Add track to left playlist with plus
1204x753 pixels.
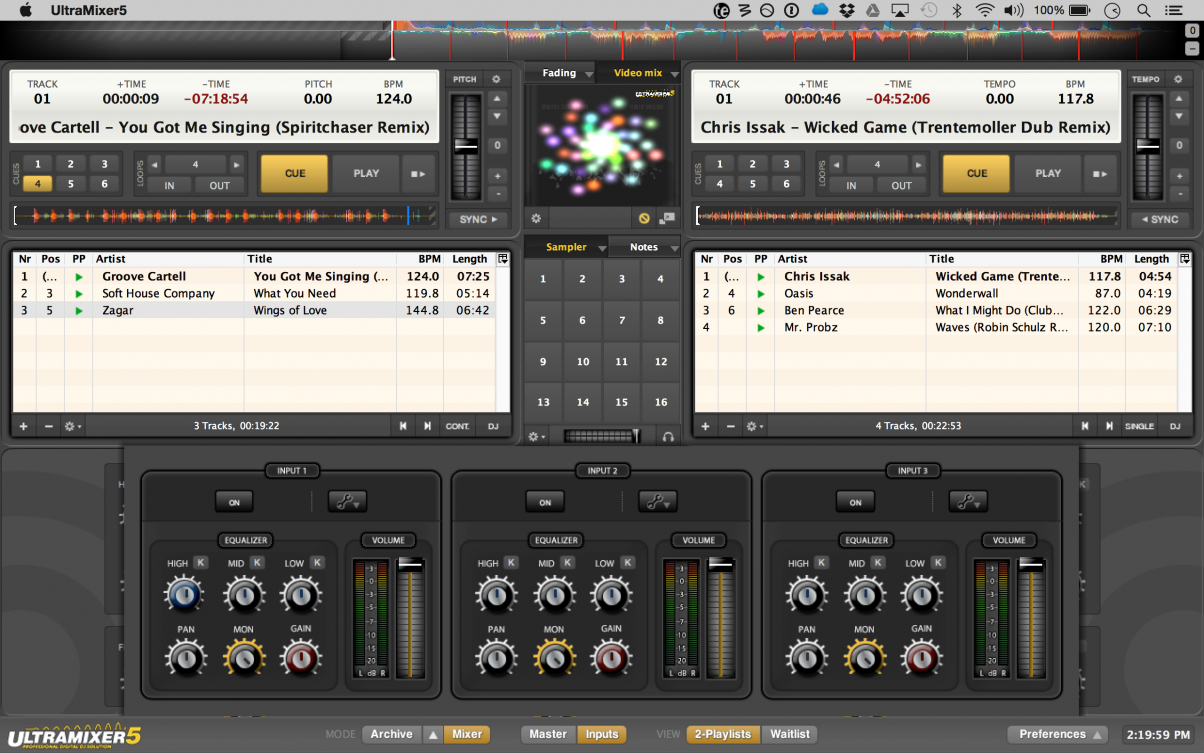23,426
